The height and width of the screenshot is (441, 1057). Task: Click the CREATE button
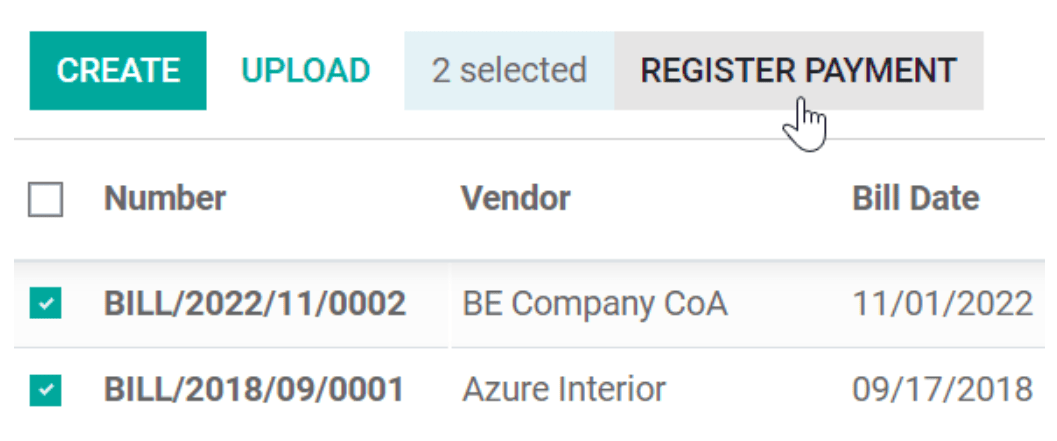coord(118,71)
